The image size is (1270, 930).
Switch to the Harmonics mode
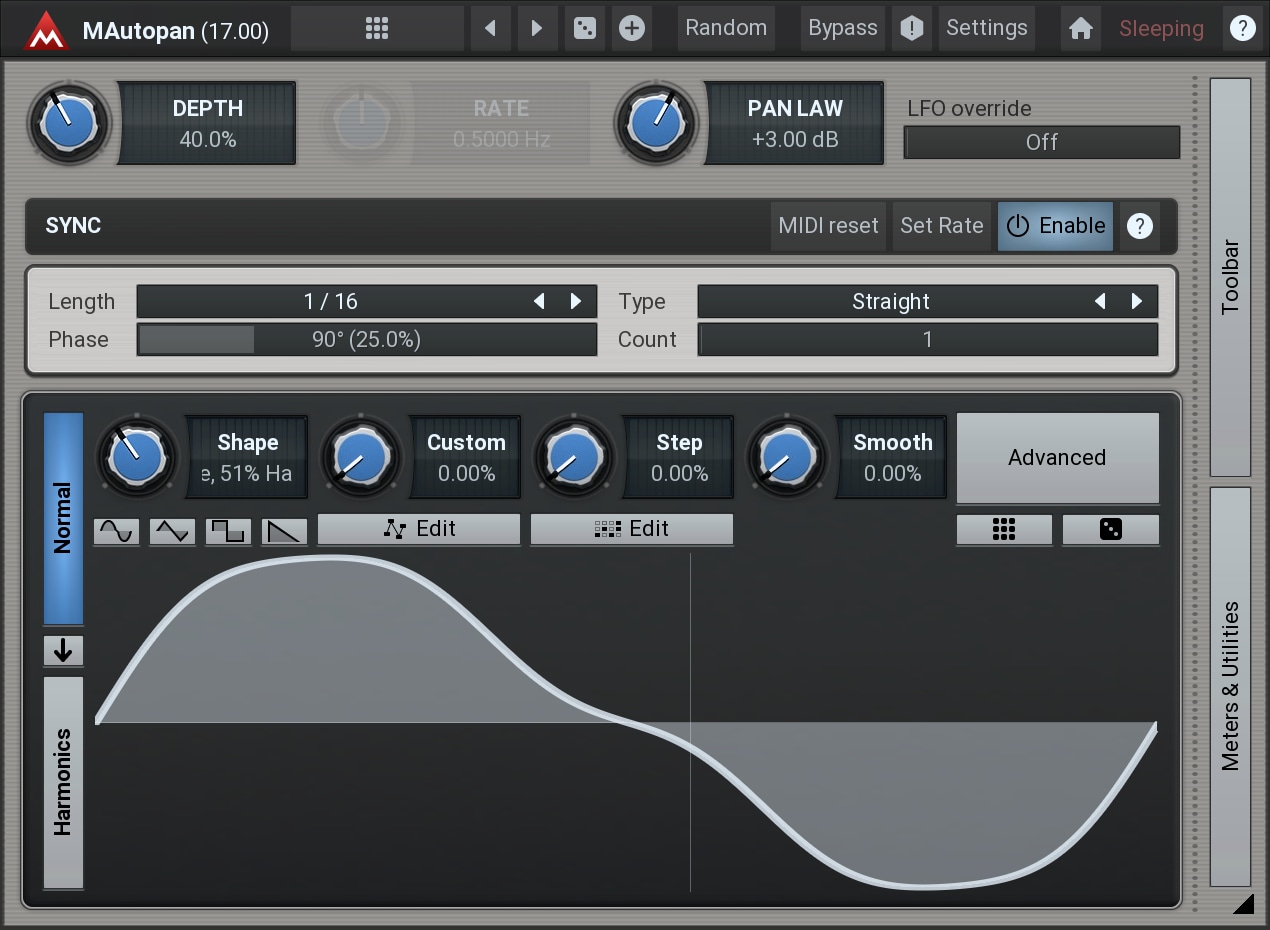(x=63, y=782)
